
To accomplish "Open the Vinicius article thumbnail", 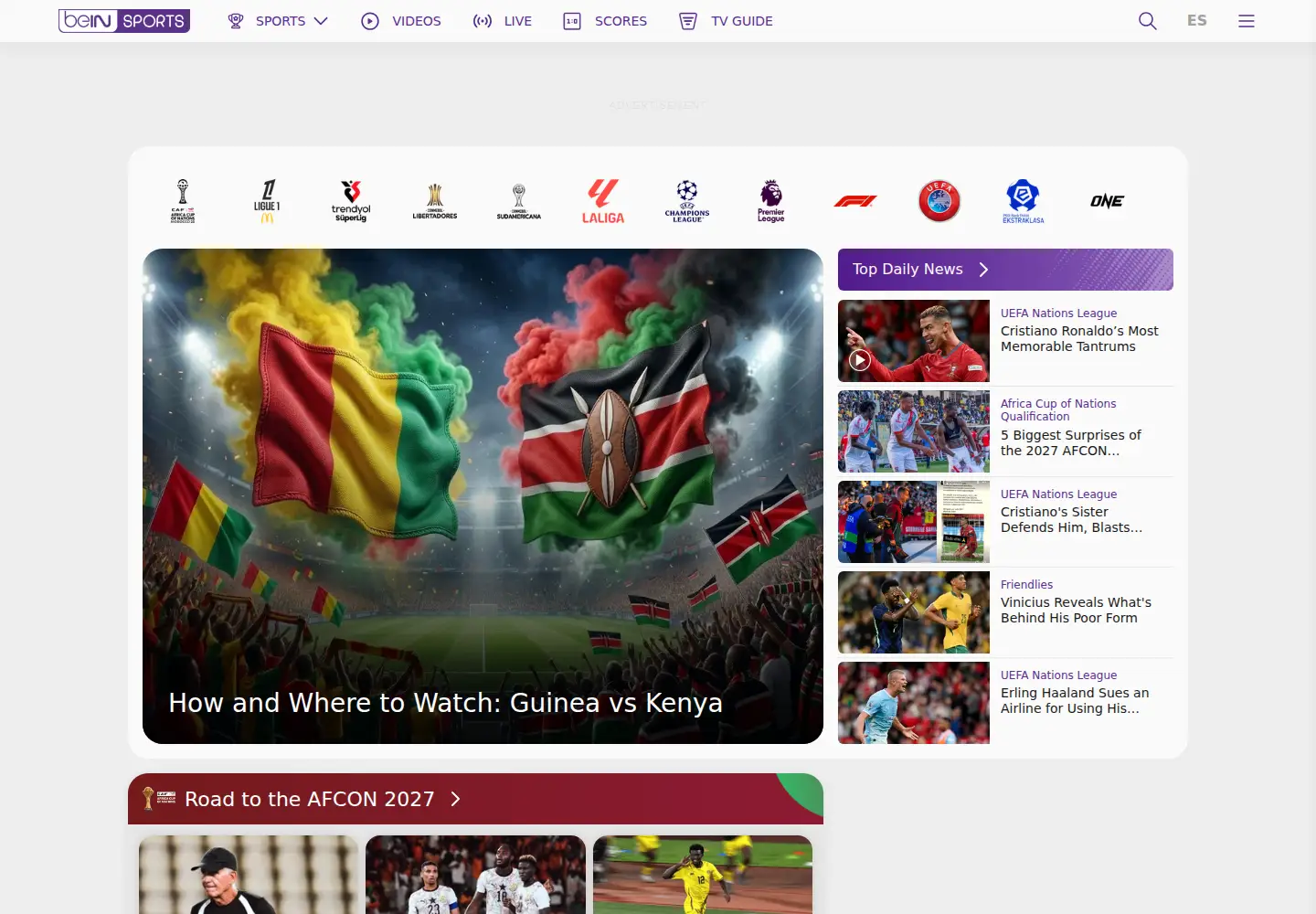I will [914, 612].
